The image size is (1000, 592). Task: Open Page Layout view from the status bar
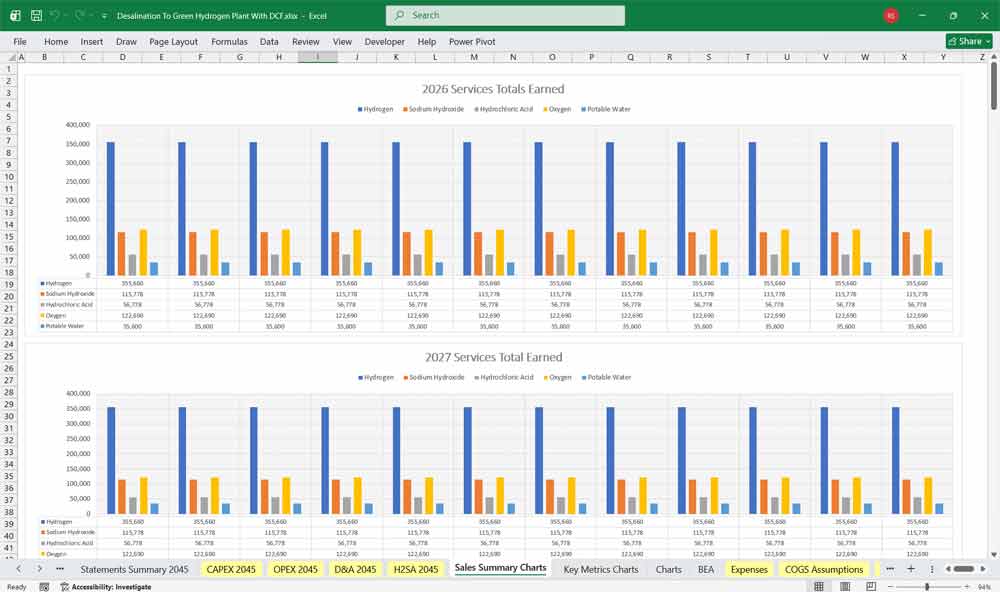(844, 584)
